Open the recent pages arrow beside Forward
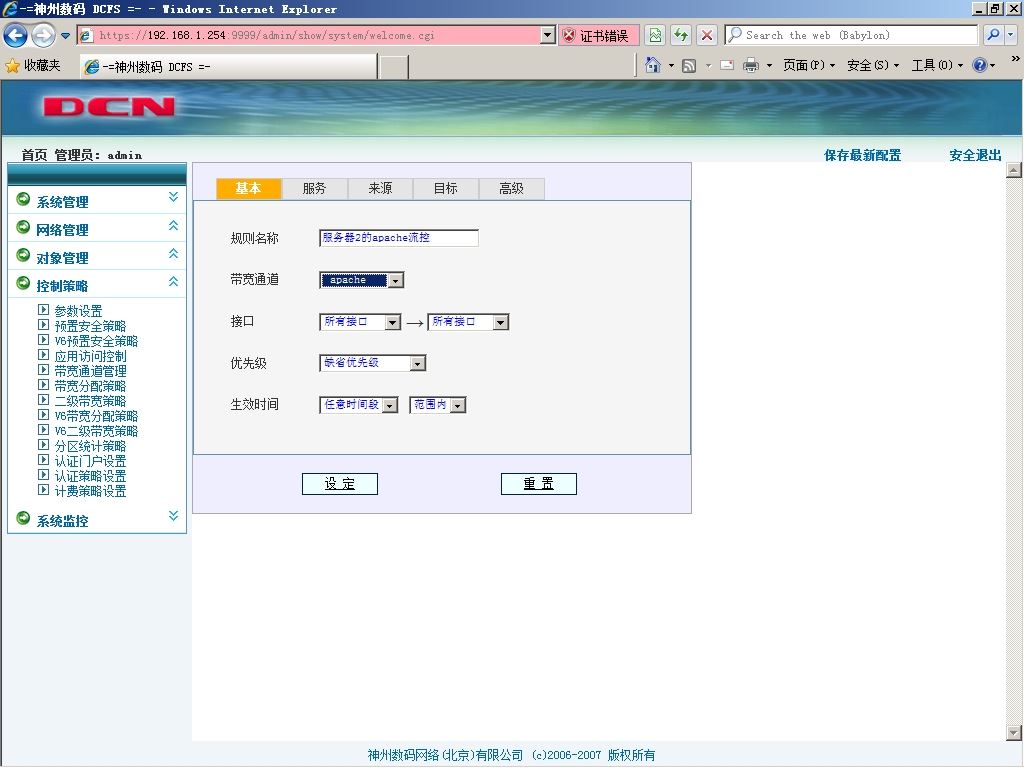The height and width of the screenshot is (768, 1024). coord(65,36)
